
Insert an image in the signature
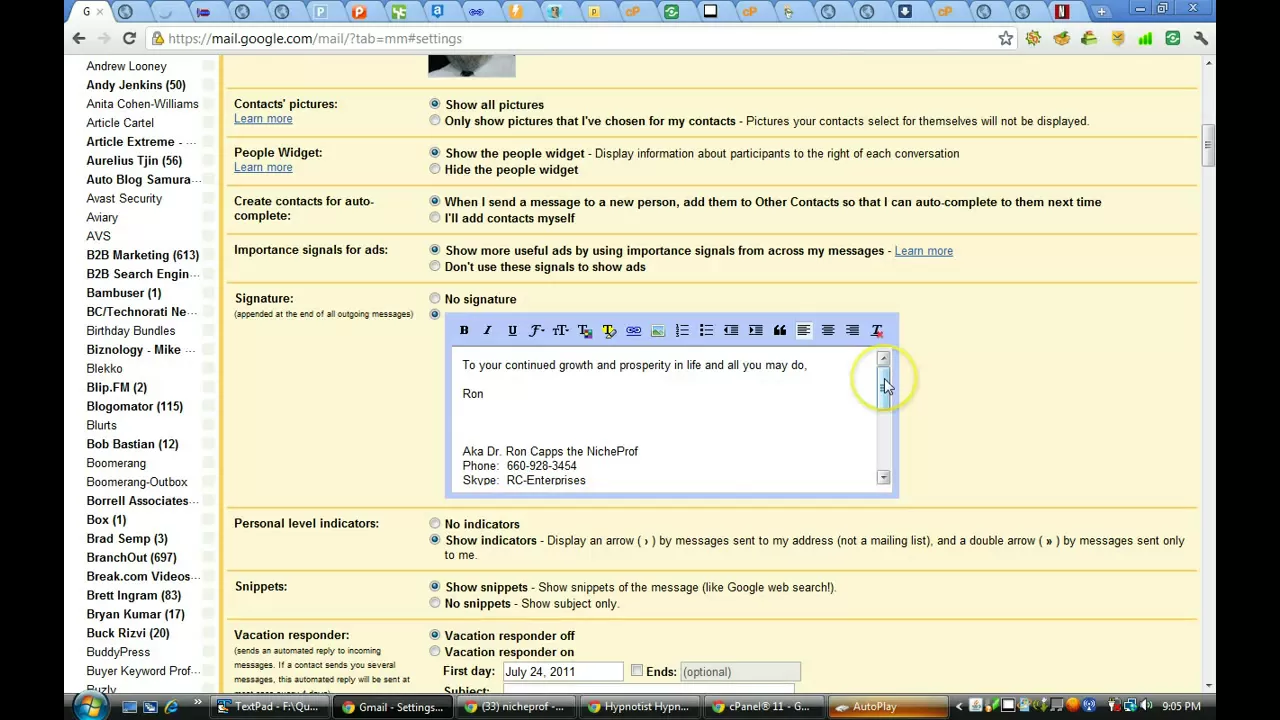pyautogui.click(x=657, y=330)
